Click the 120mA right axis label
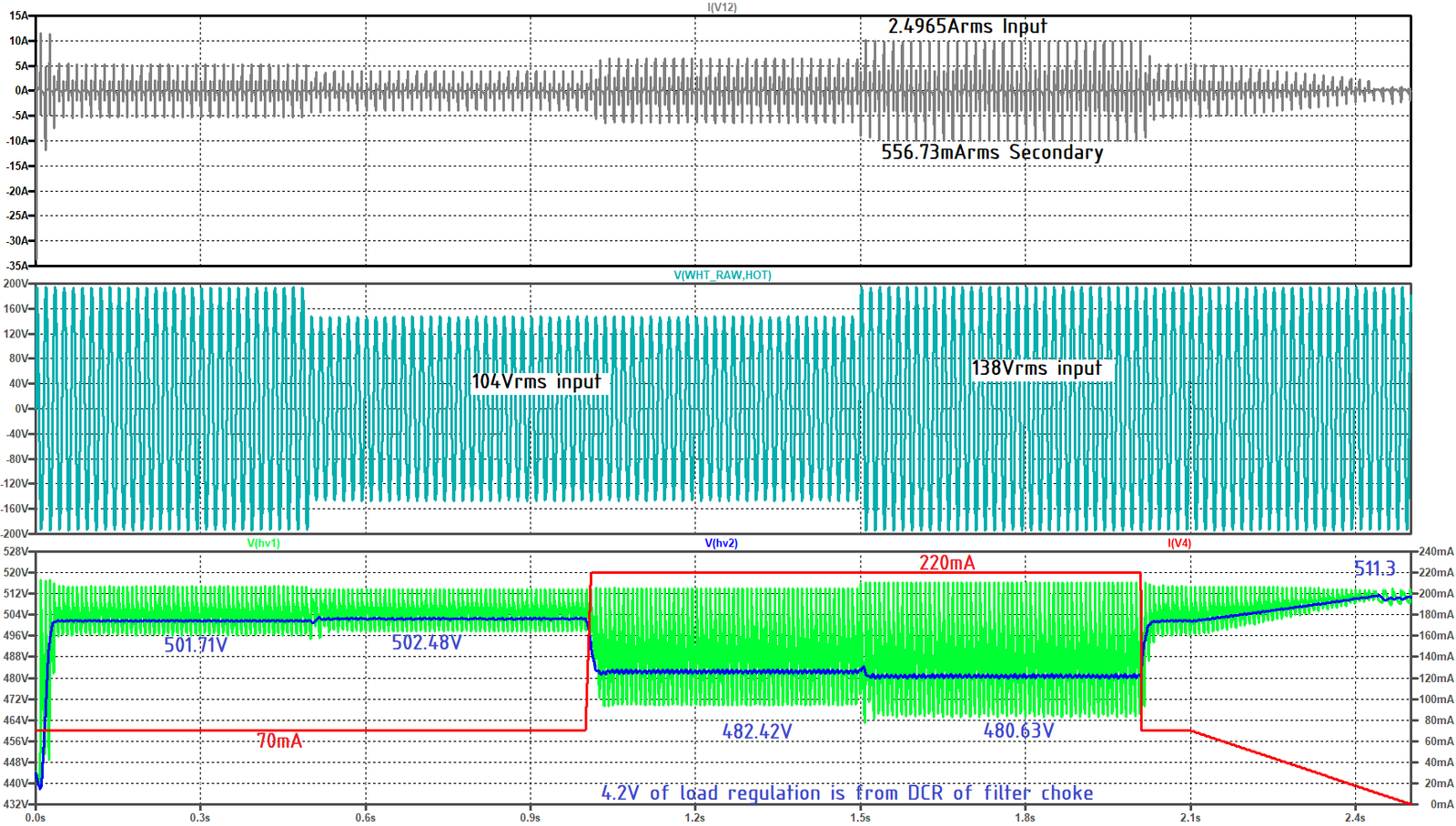The width and height of the screenshot is (1456, 826). [x=1436, y=678]
